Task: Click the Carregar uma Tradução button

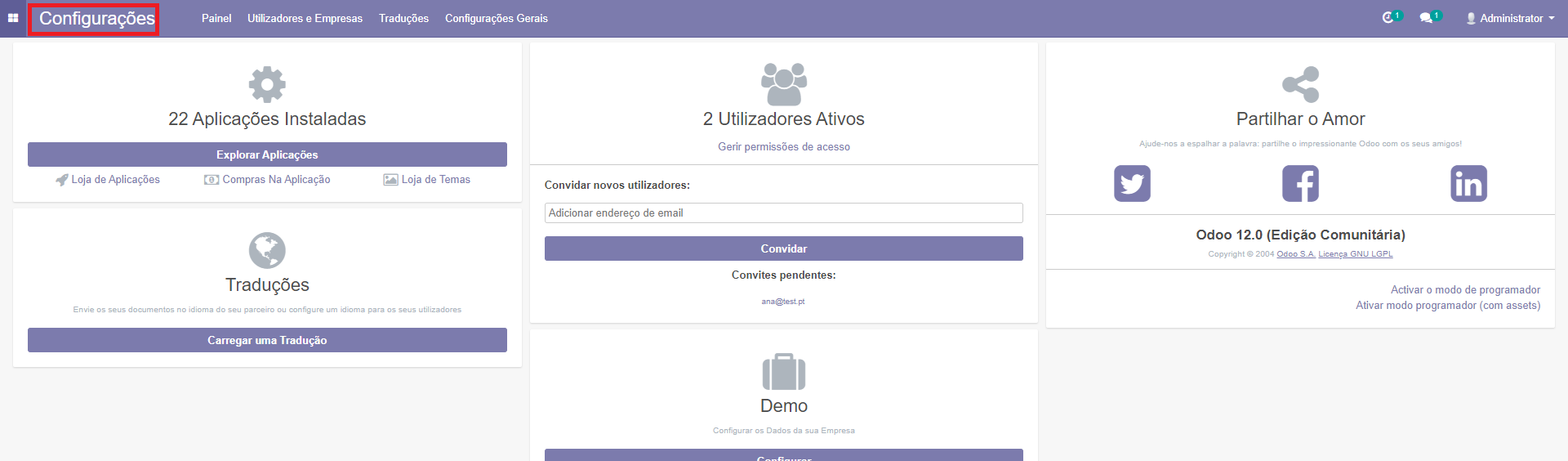Action: [267, 340]
